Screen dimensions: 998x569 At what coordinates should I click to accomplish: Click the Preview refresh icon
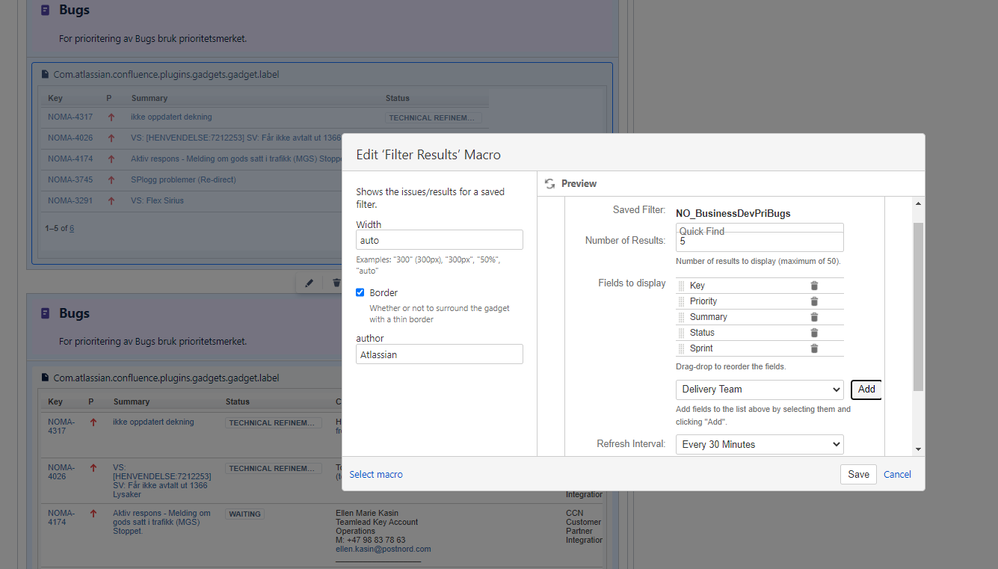coord(550,184)
